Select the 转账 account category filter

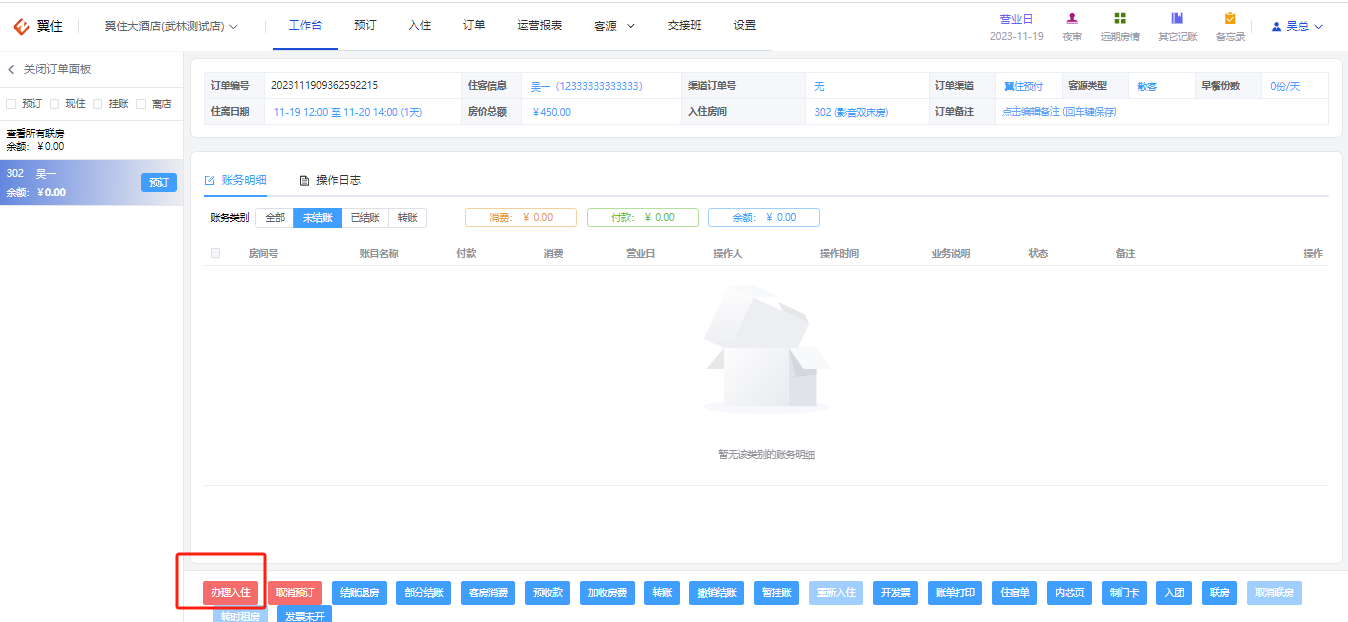click(x=407, y=217)
